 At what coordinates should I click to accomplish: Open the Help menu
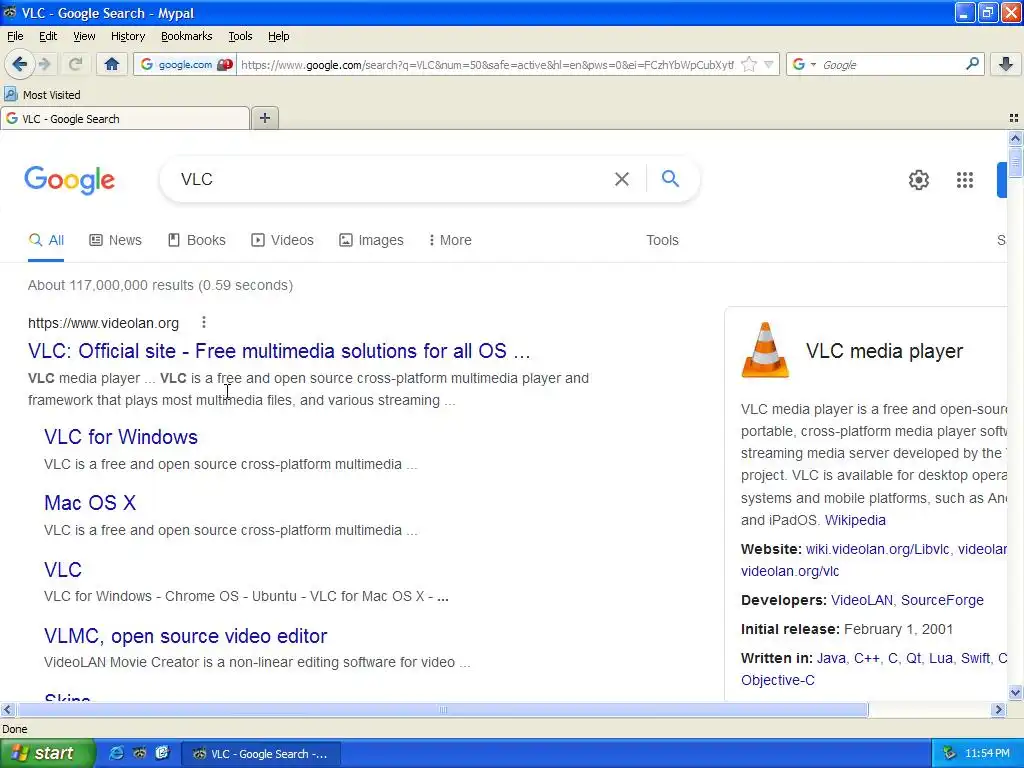pyautogui.click(x=278, y=36)
